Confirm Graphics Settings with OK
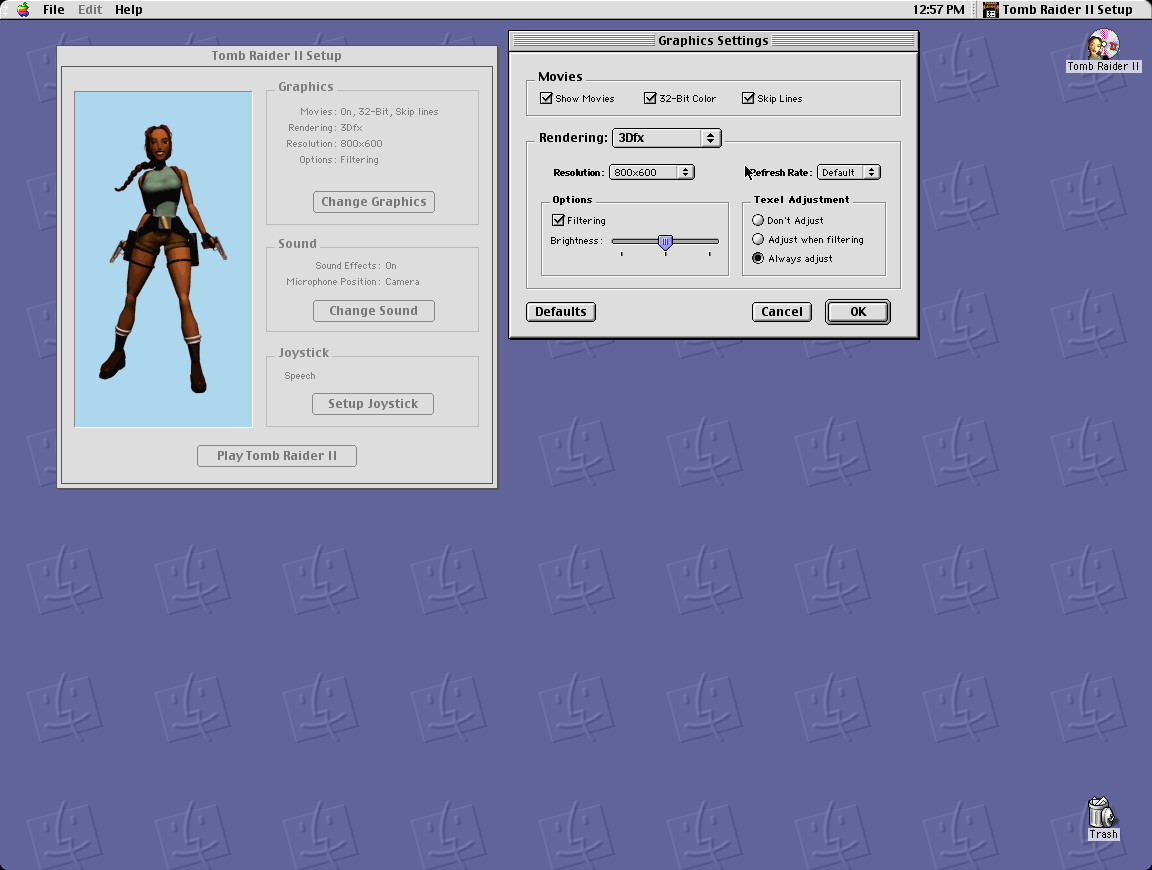The image size is (1152, 870). 857,312
